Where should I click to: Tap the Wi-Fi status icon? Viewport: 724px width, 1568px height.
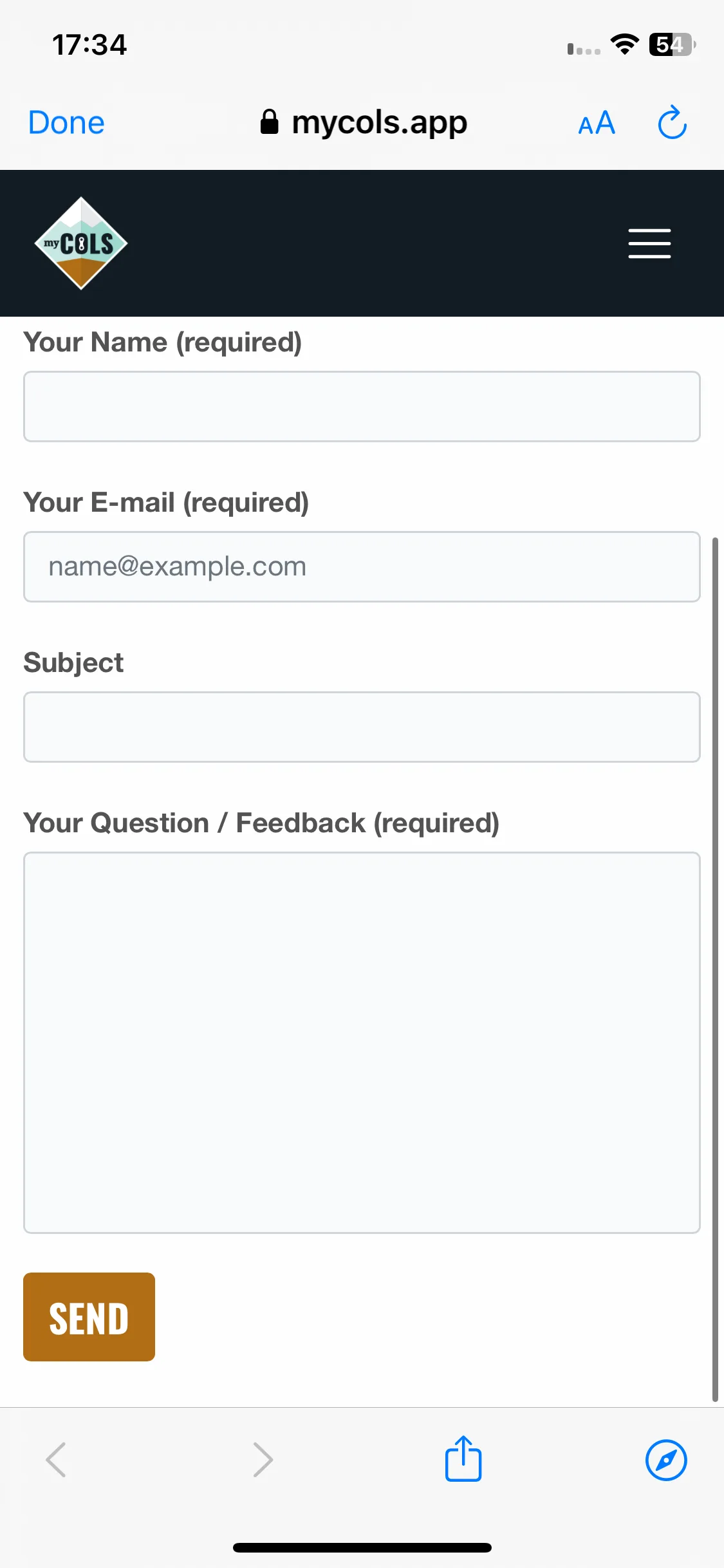pos(624,44)
